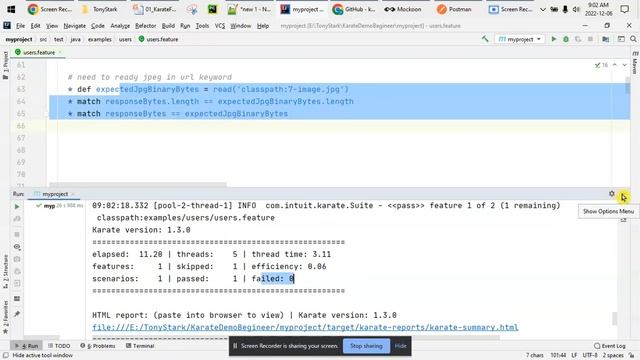Select myproject tab in Run panel

(55, 194)
